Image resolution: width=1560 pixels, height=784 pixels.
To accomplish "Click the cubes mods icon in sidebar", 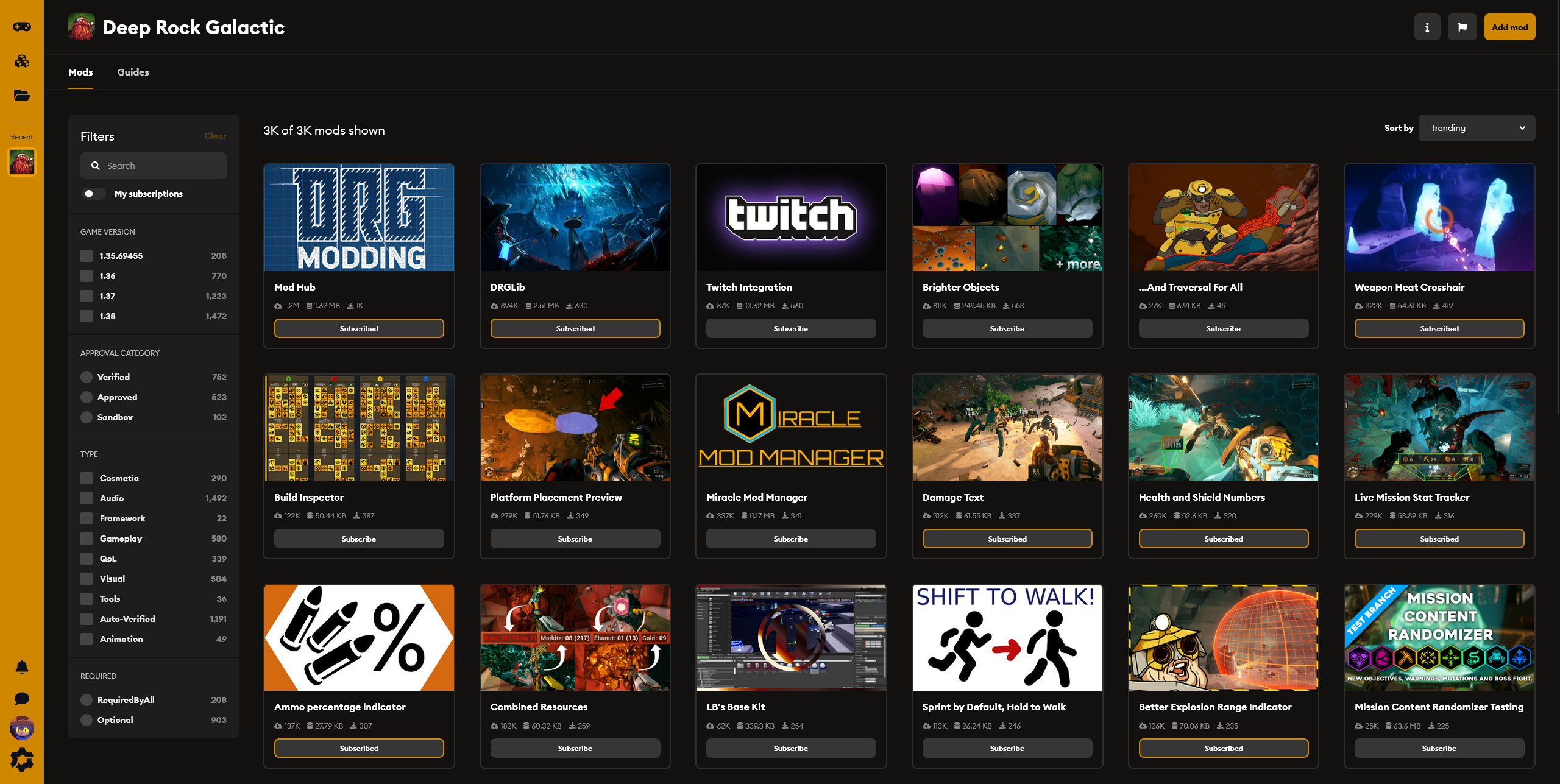I will [x=22, y=61].
